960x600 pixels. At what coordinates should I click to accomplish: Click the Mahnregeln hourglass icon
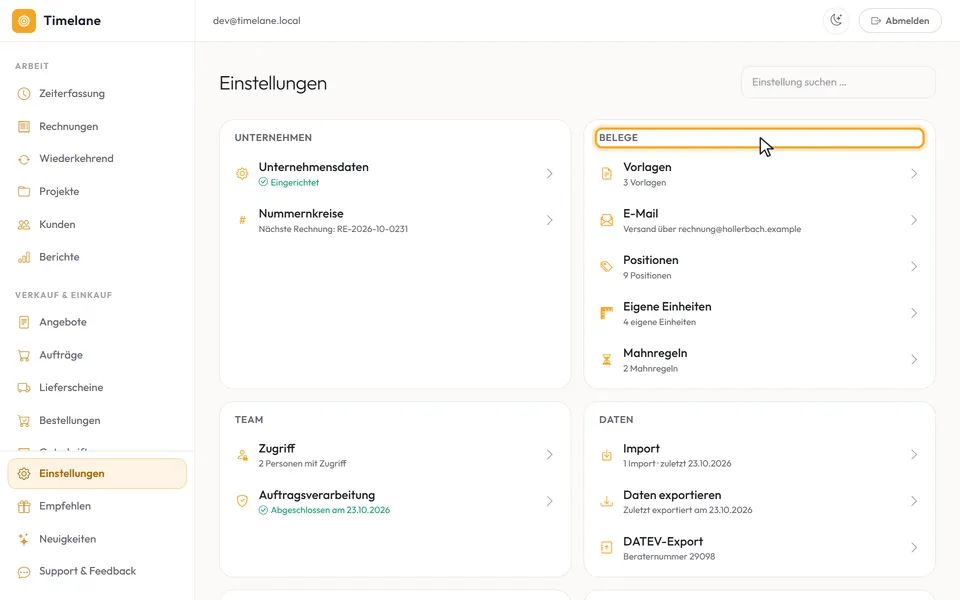point(607,360)
